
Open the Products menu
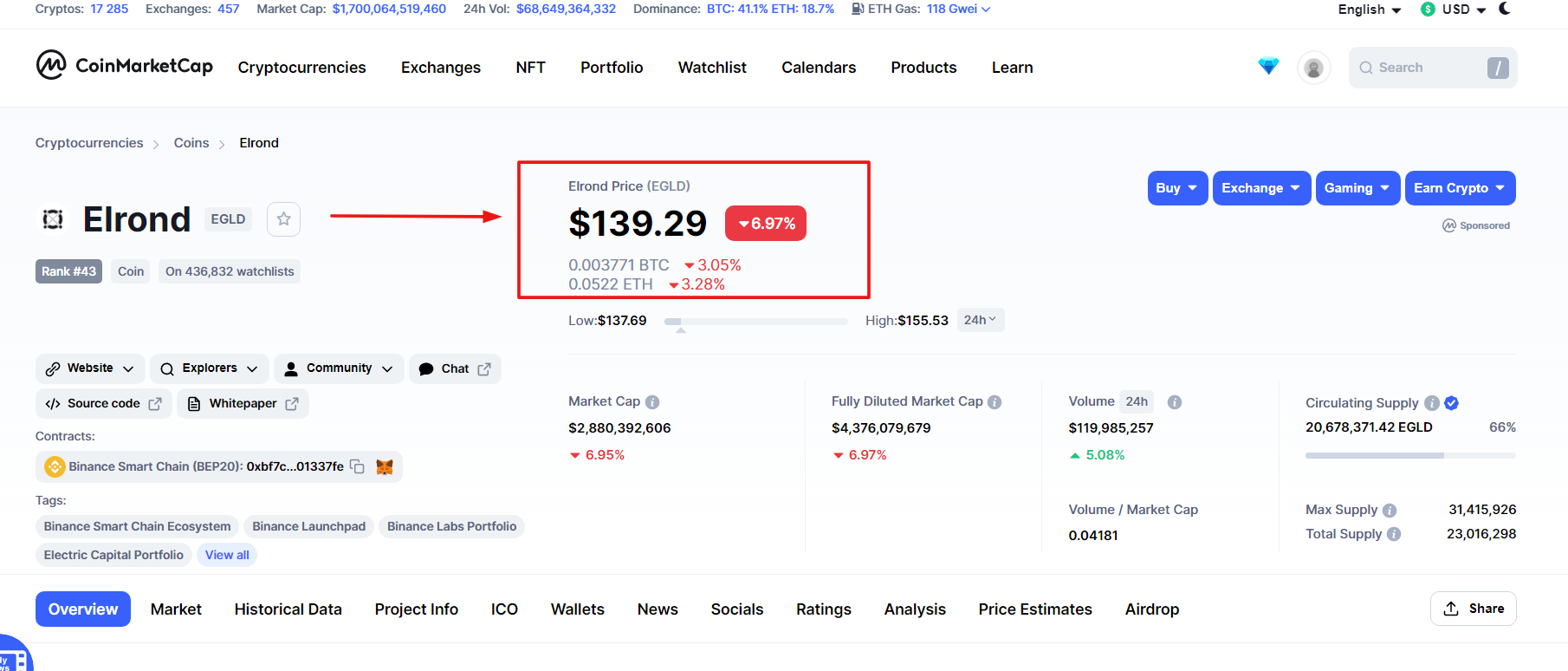[923, 68]
